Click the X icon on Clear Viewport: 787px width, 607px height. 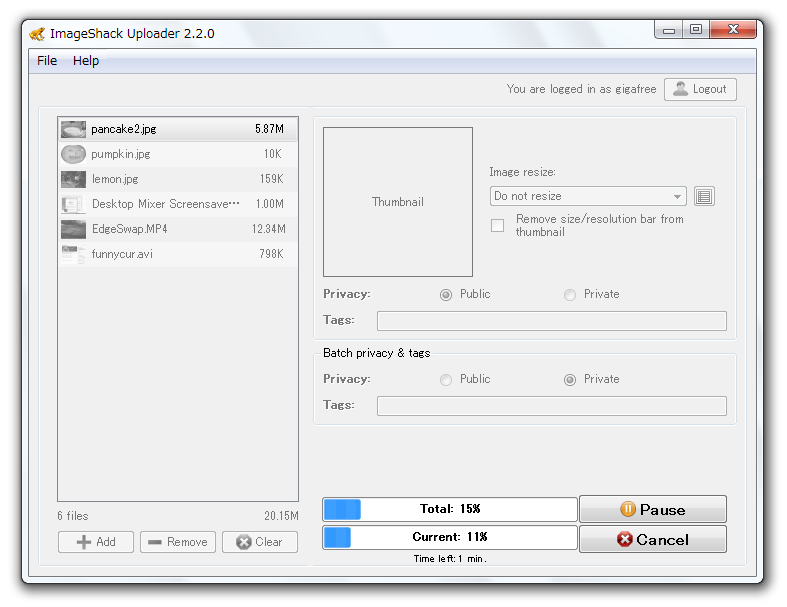tap(244, 542)
